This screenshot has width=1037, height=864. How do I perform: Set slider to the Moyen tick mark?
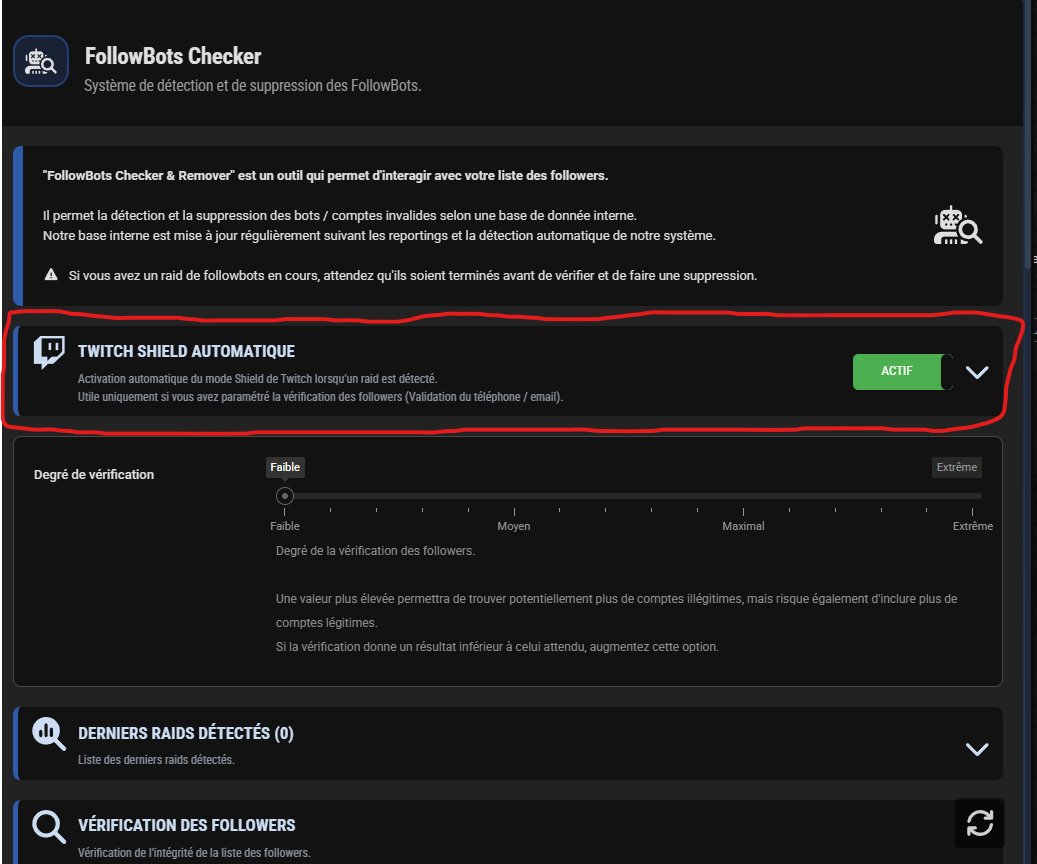click(514, 511)
